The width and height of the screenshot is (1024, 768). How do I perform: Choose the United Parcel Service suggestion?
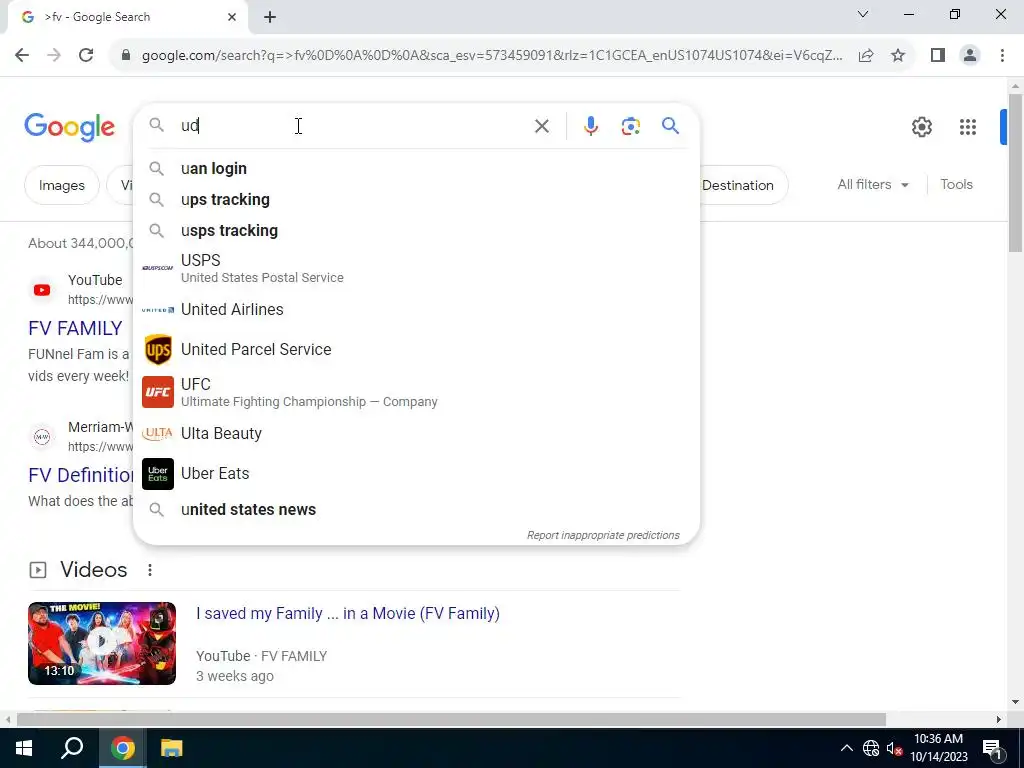(x=416, y=349)
